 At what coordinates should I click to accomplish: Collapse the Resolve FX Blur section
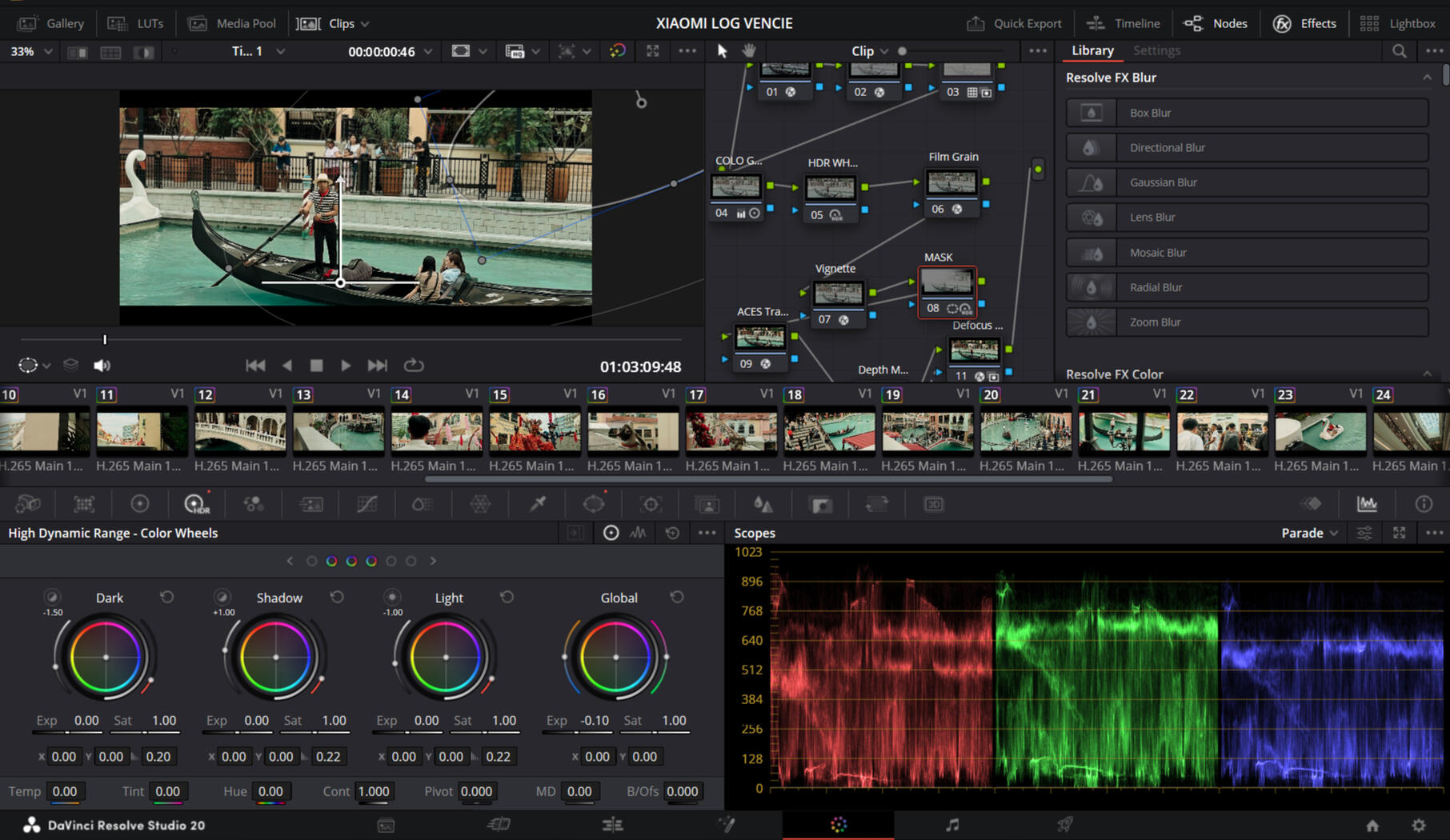pos(1427,78)
